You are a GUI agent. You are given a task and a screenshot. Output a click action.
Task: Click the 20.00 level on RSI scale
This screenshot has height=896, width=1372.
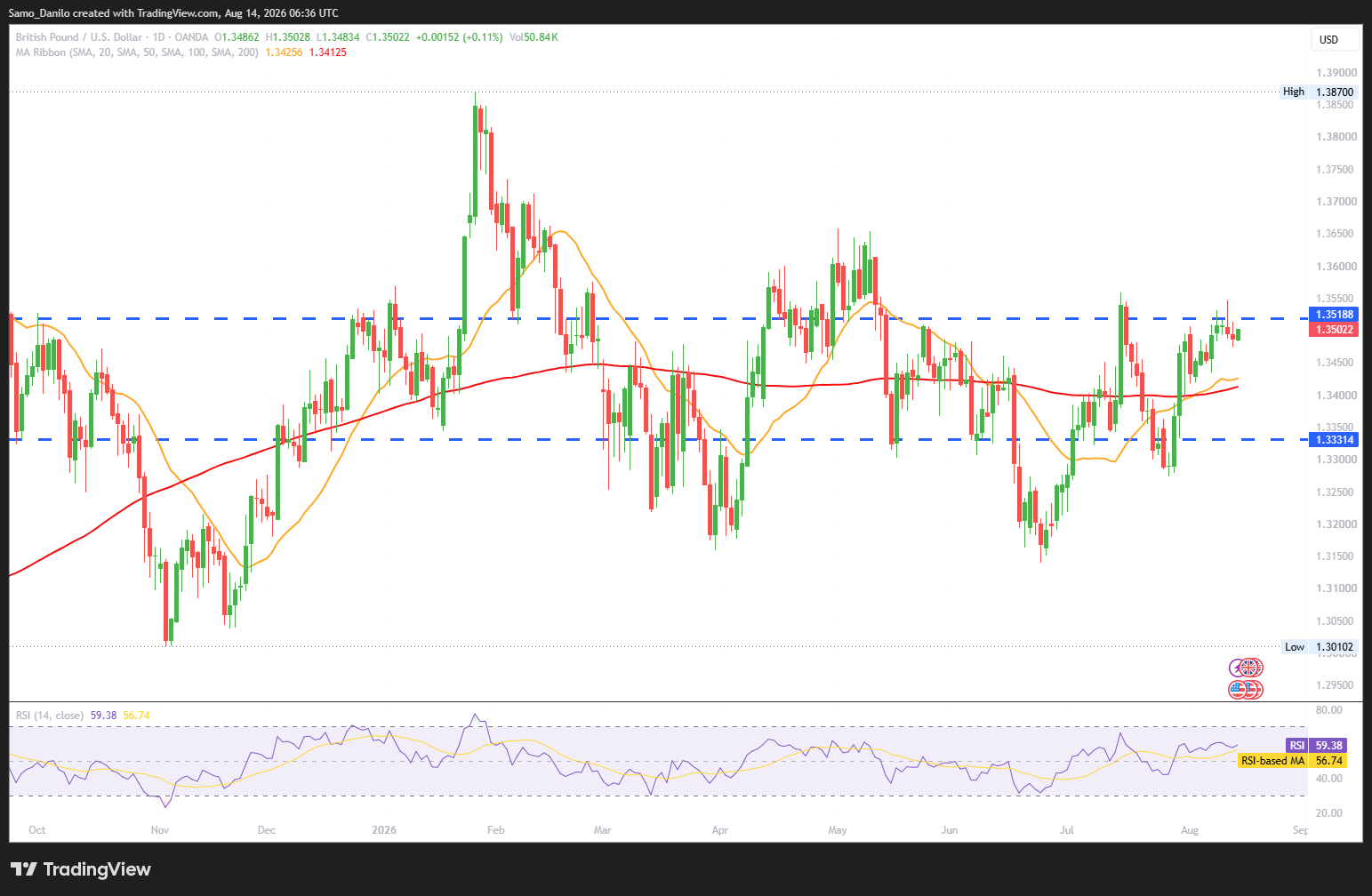1329,813
